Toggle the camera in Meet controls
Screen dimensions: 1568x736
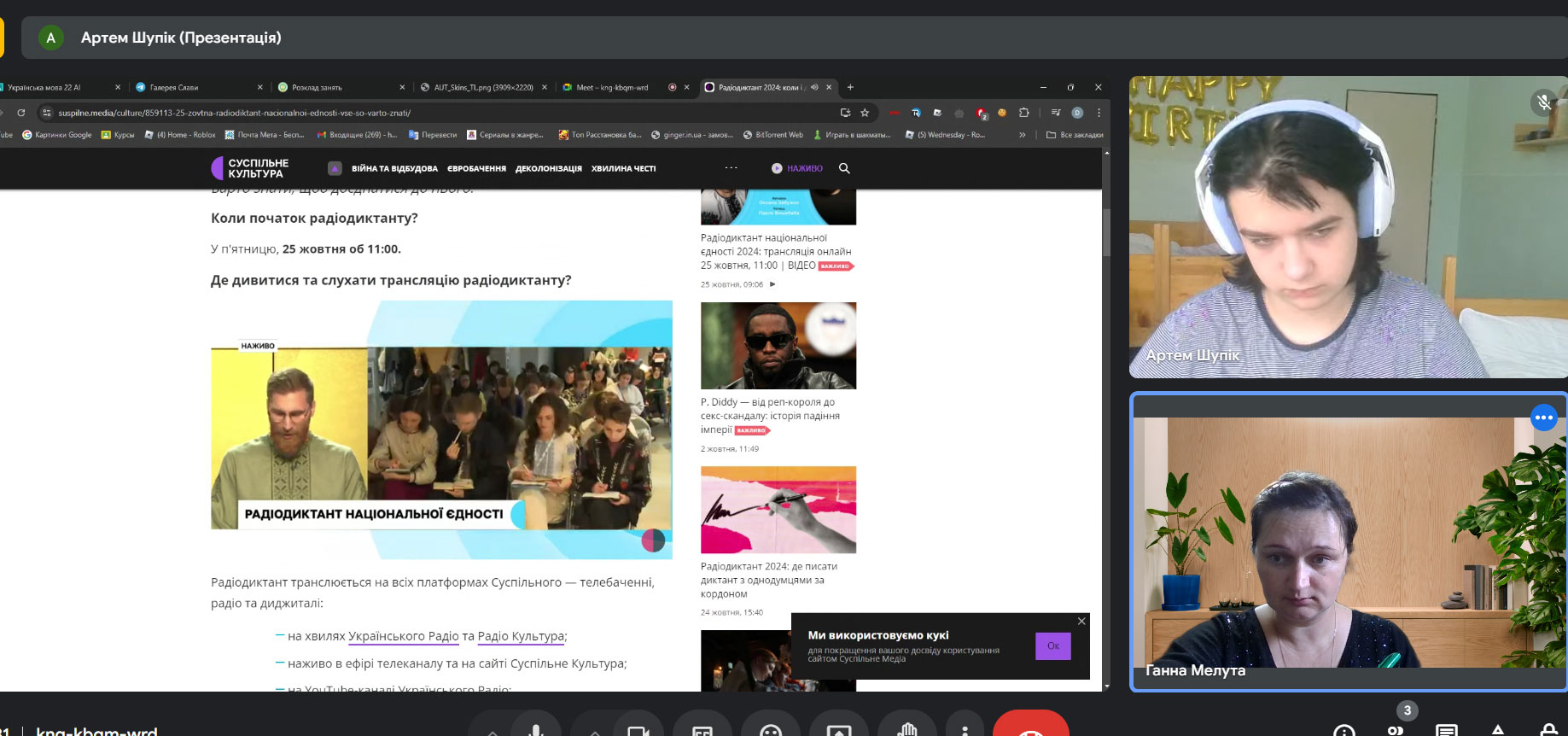click(638, 727)
